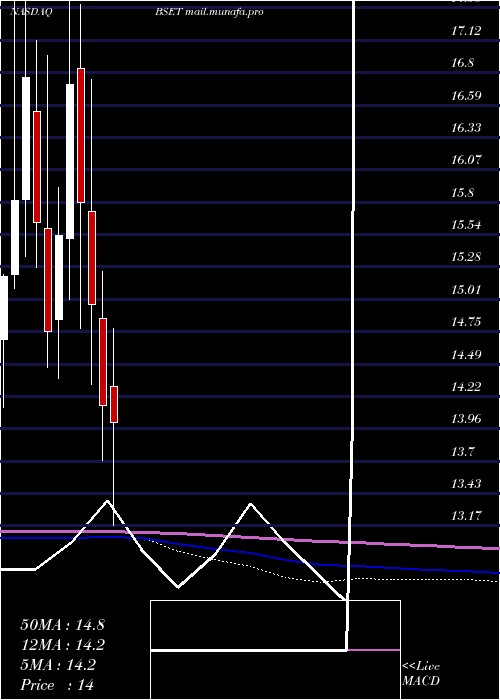The width and height of the screenshot is (500, 700).
Task: Select the 16.33 price axis label
Action: point(467,128)
